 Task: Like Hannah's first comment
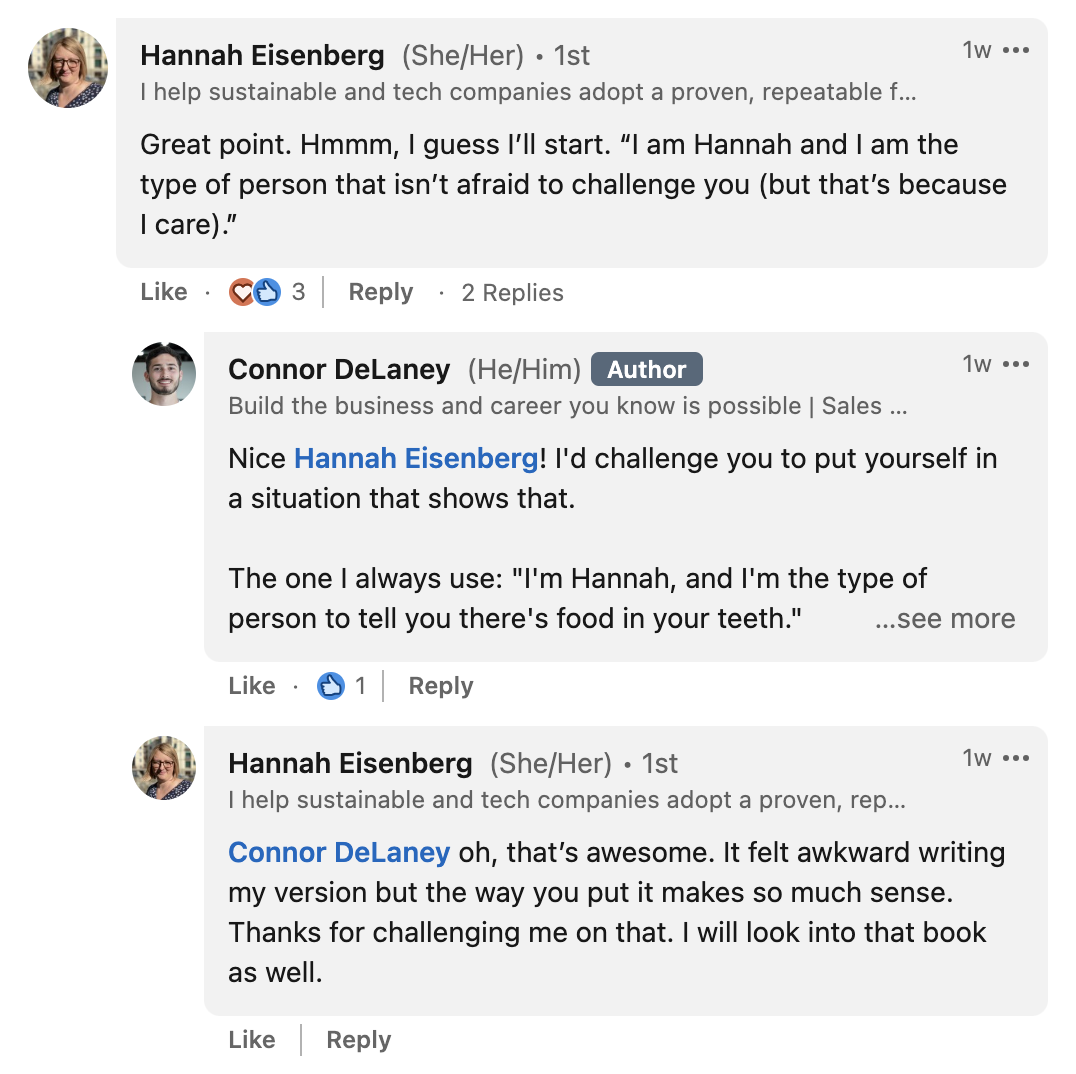click(x=163, y=292)
